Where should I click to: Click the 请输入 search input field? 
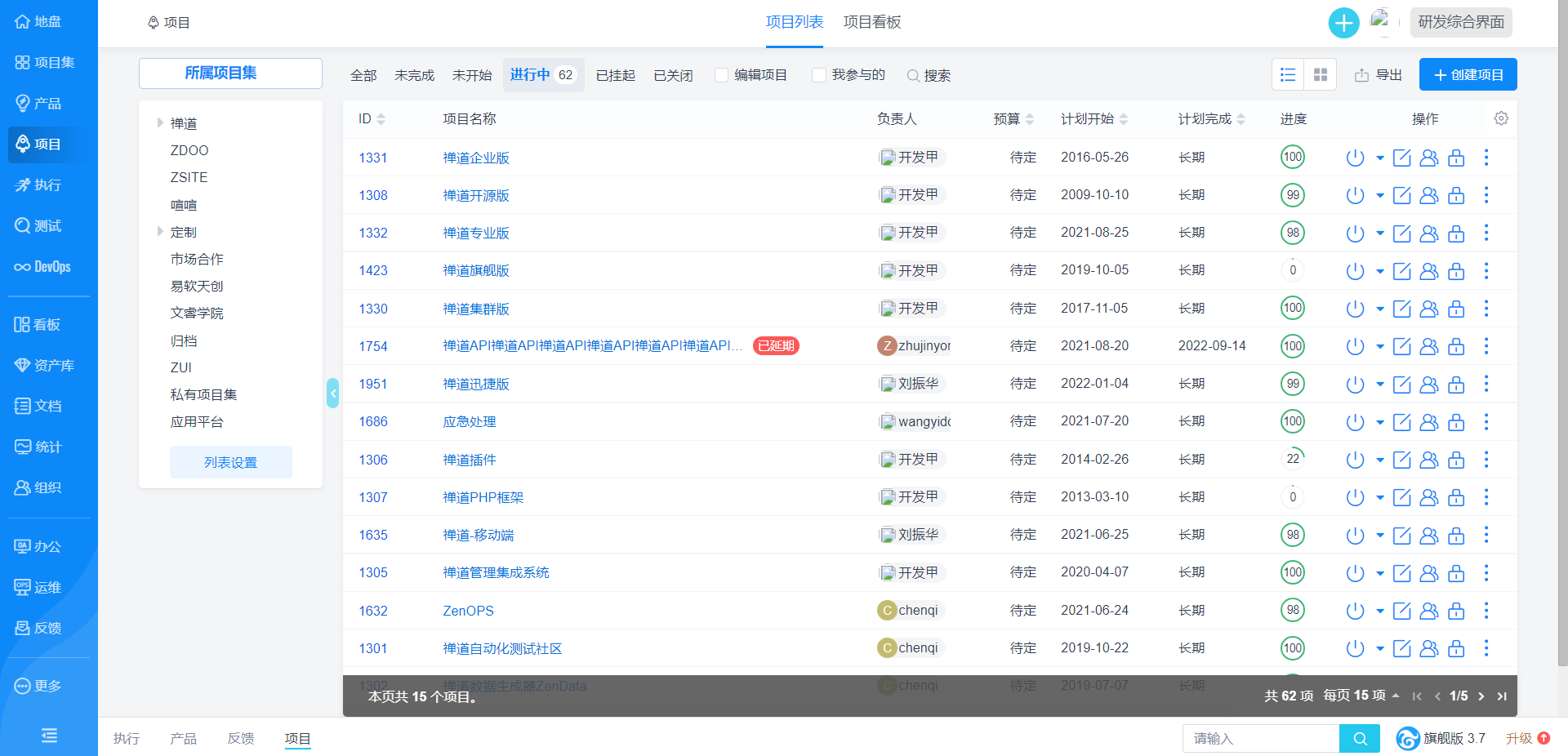pos(1261,739)
